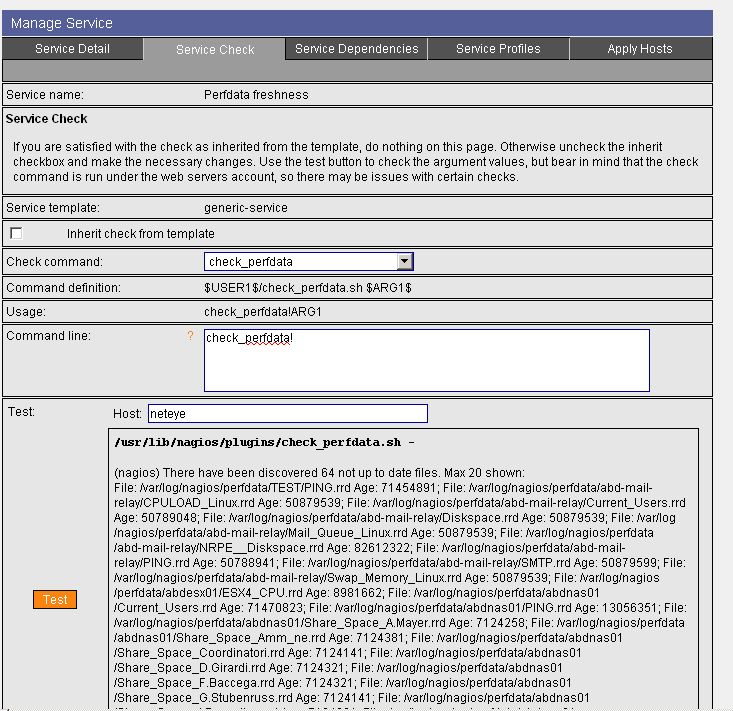This screenshot has width=733, height=711.
Task: Click the Service Check section heading
Action: 47,119
